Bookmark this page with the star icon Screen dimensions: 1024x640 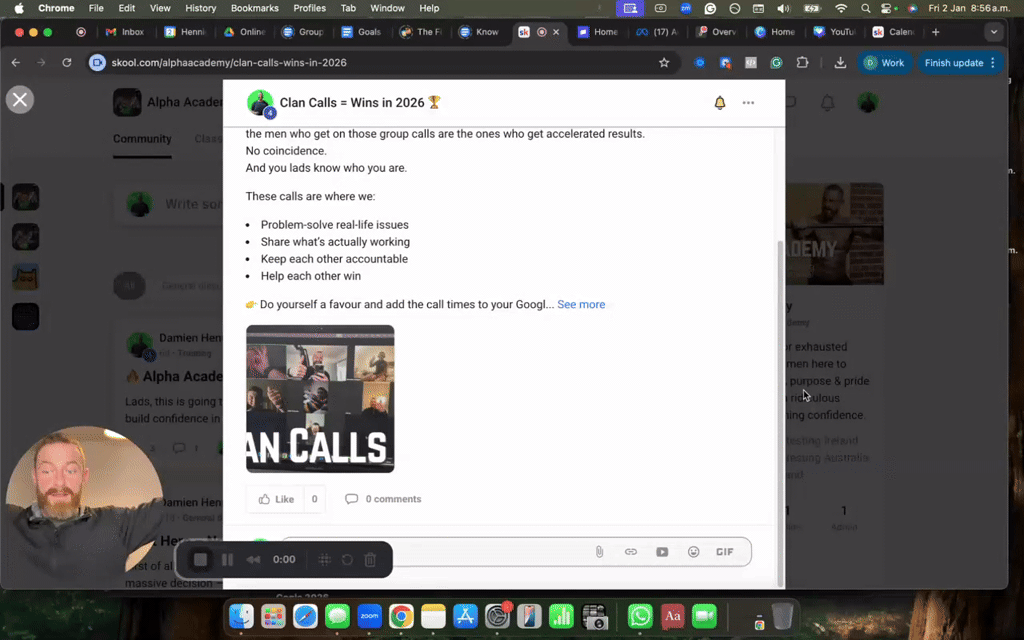click(664, 63)
